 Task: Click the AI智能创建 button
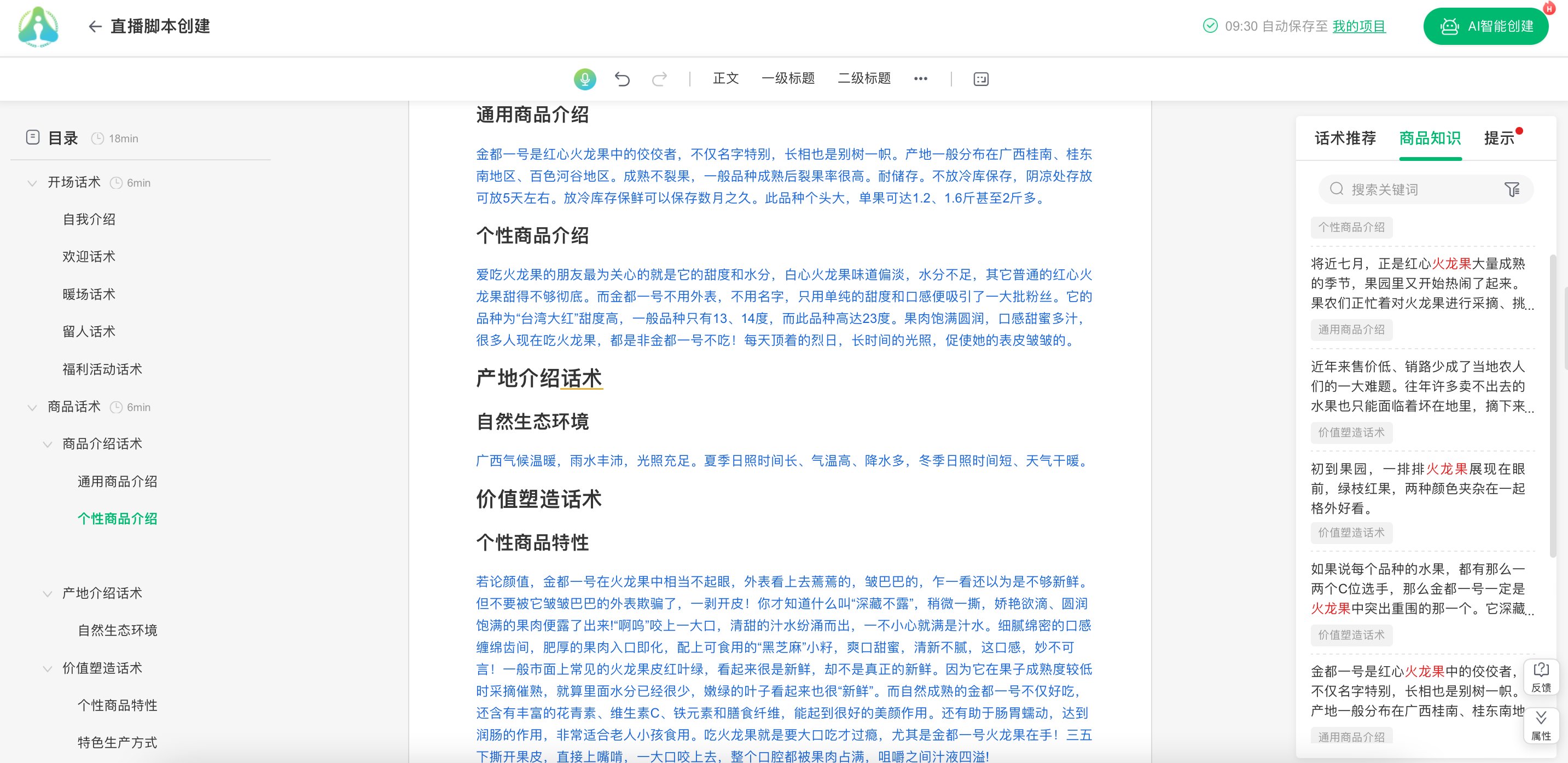coord(1485,26)
